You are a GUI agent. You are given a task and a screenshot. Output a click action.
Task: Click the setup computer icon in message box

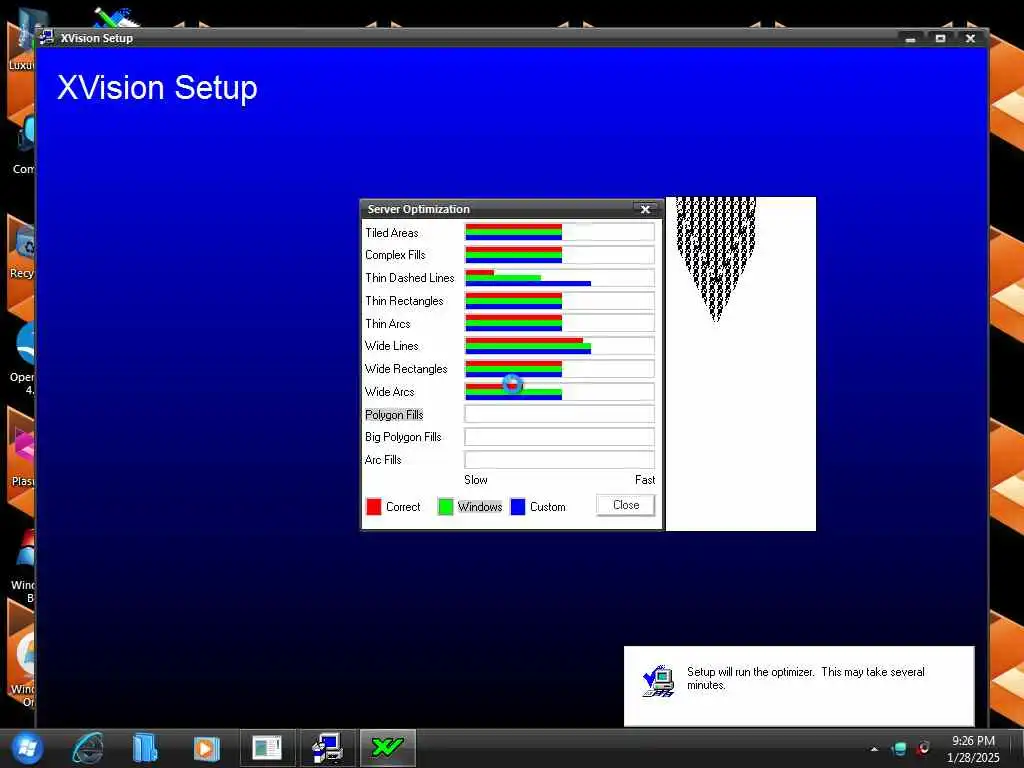[658, 680]
